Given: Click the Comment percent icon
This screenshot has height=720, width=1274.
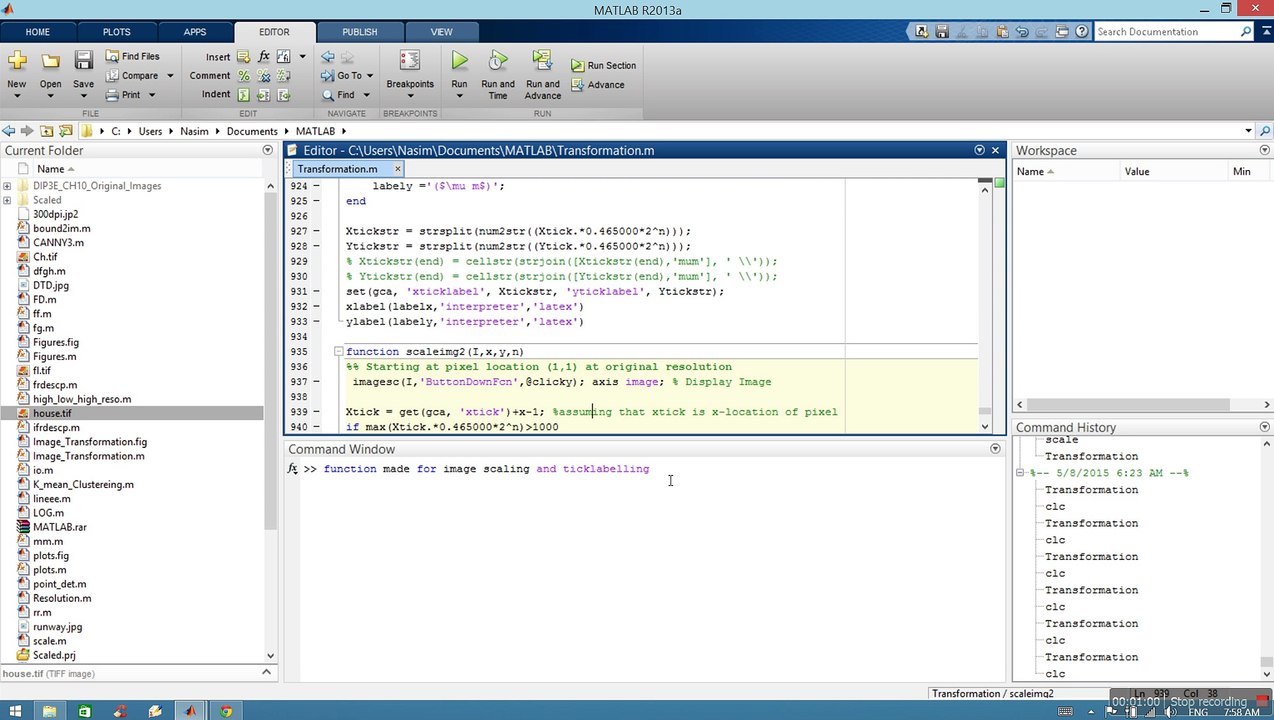Looking at the screenshot, I should coord(243,76).
